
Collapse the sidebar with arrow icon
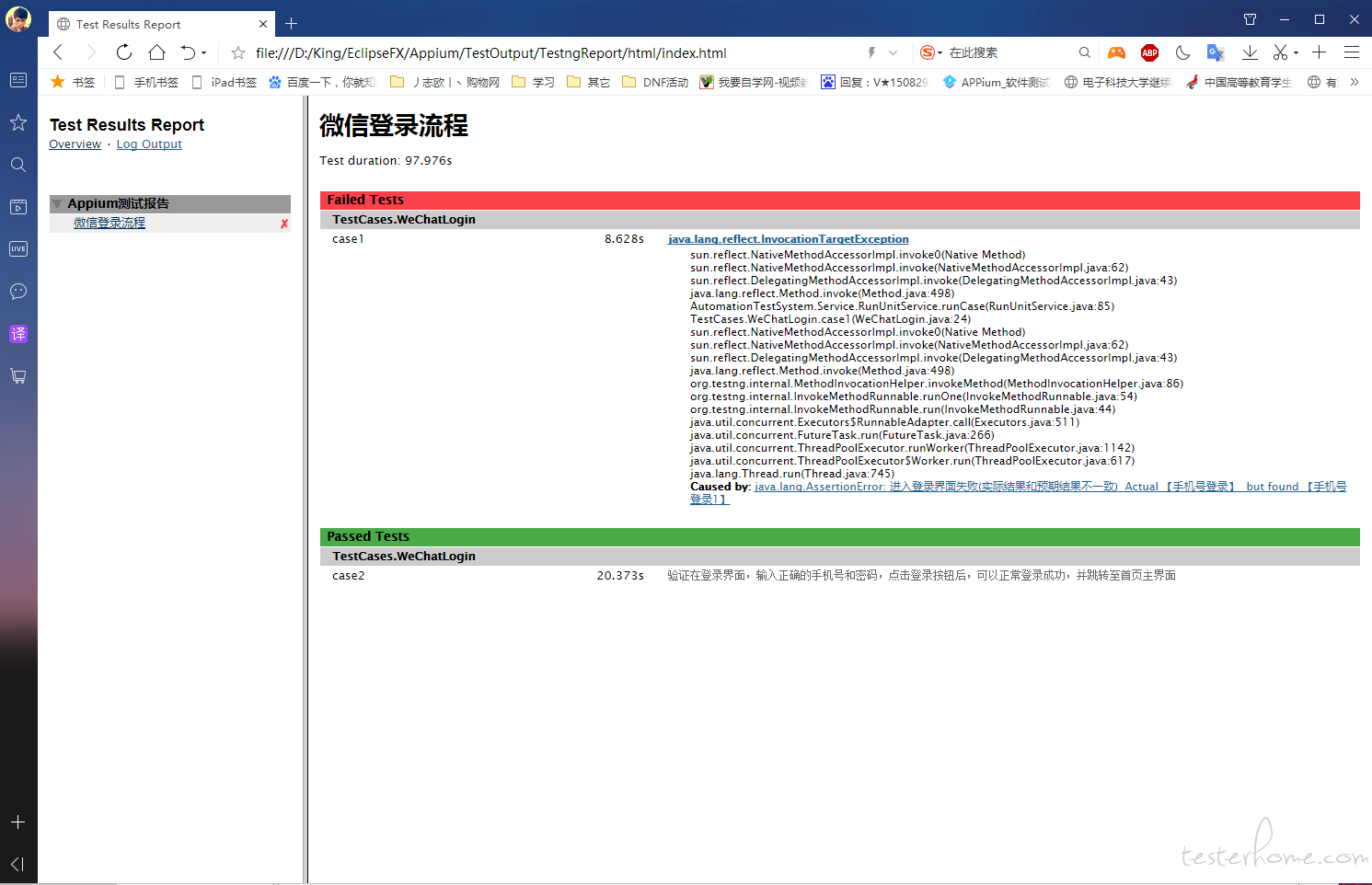point(18,864)
